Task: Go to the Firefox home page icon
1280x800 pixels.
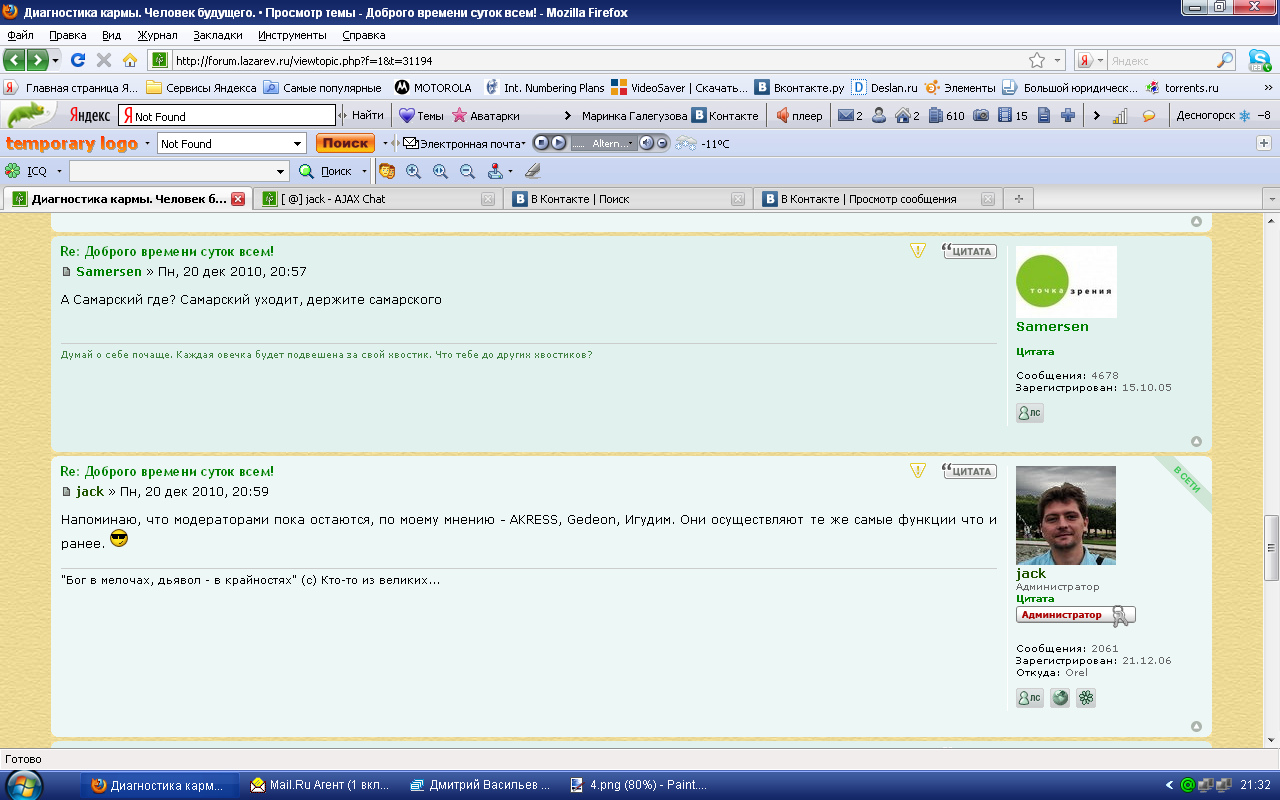Action: (x=129, y=60)
